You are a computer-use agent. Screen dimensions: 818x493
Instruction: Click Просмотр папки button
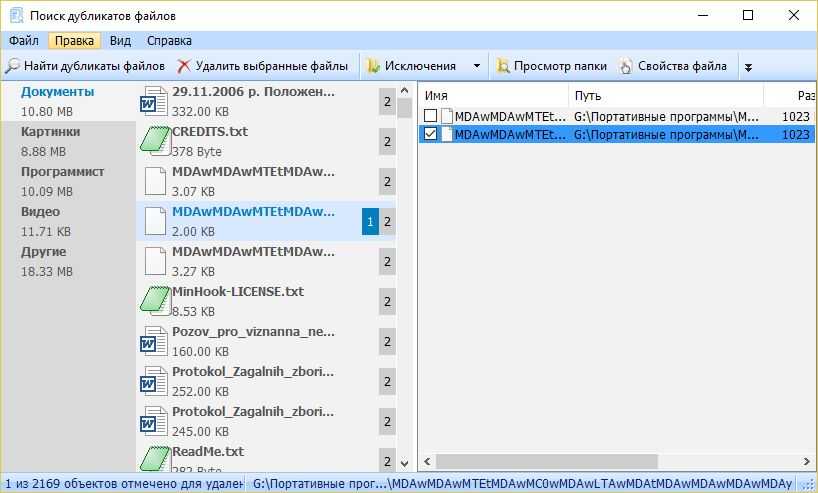(x=552, y=66)
